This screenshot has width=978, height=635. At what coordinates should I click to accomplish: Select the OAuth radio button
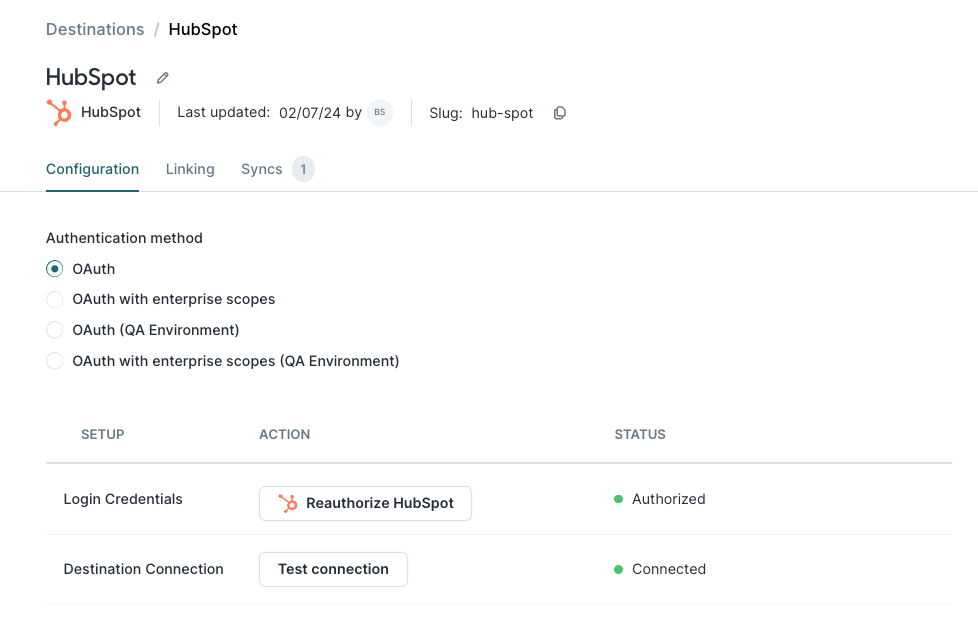click(x=54, y=269)
